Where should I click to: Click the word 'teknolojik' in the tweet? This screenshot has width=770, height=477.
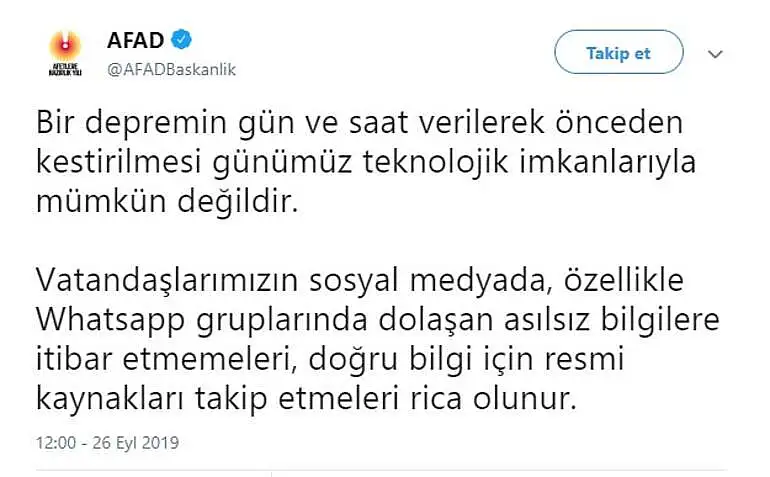click(x=435, y=163)
